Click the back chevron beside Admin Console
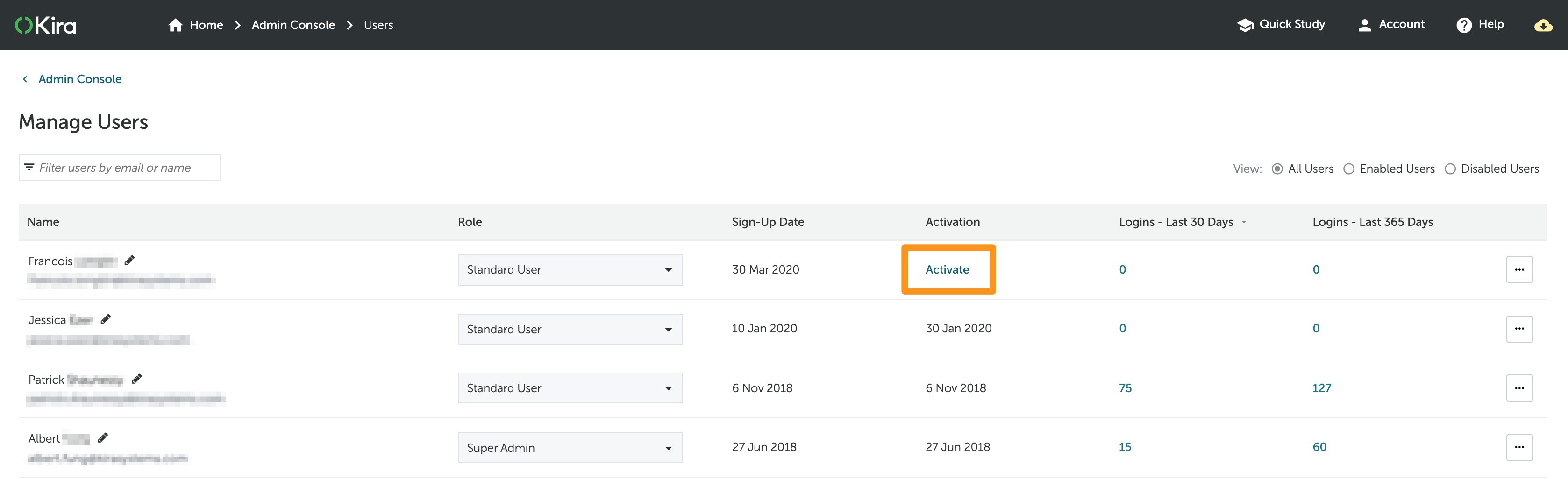Screen dimensions: 1568x479 [x=25, y=79]
